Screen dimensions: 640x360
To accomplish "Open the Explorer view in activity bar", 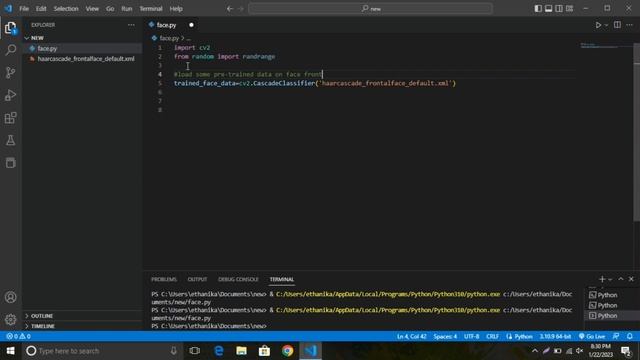I will (11, 28).
